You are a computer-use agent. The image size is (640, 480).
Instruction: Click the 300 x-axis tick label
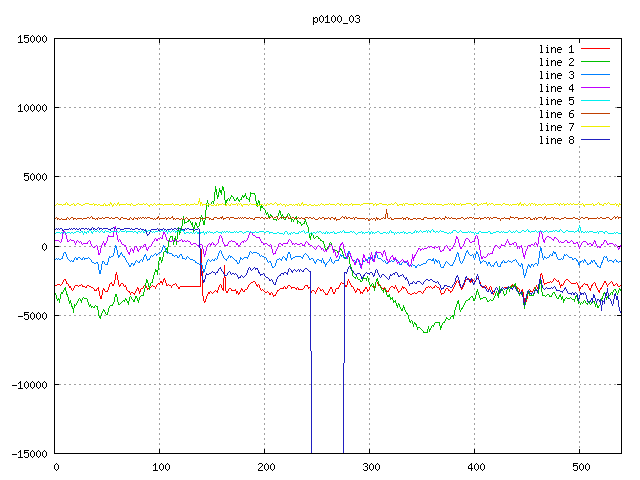pyautogui.click(x=370, y=467)
